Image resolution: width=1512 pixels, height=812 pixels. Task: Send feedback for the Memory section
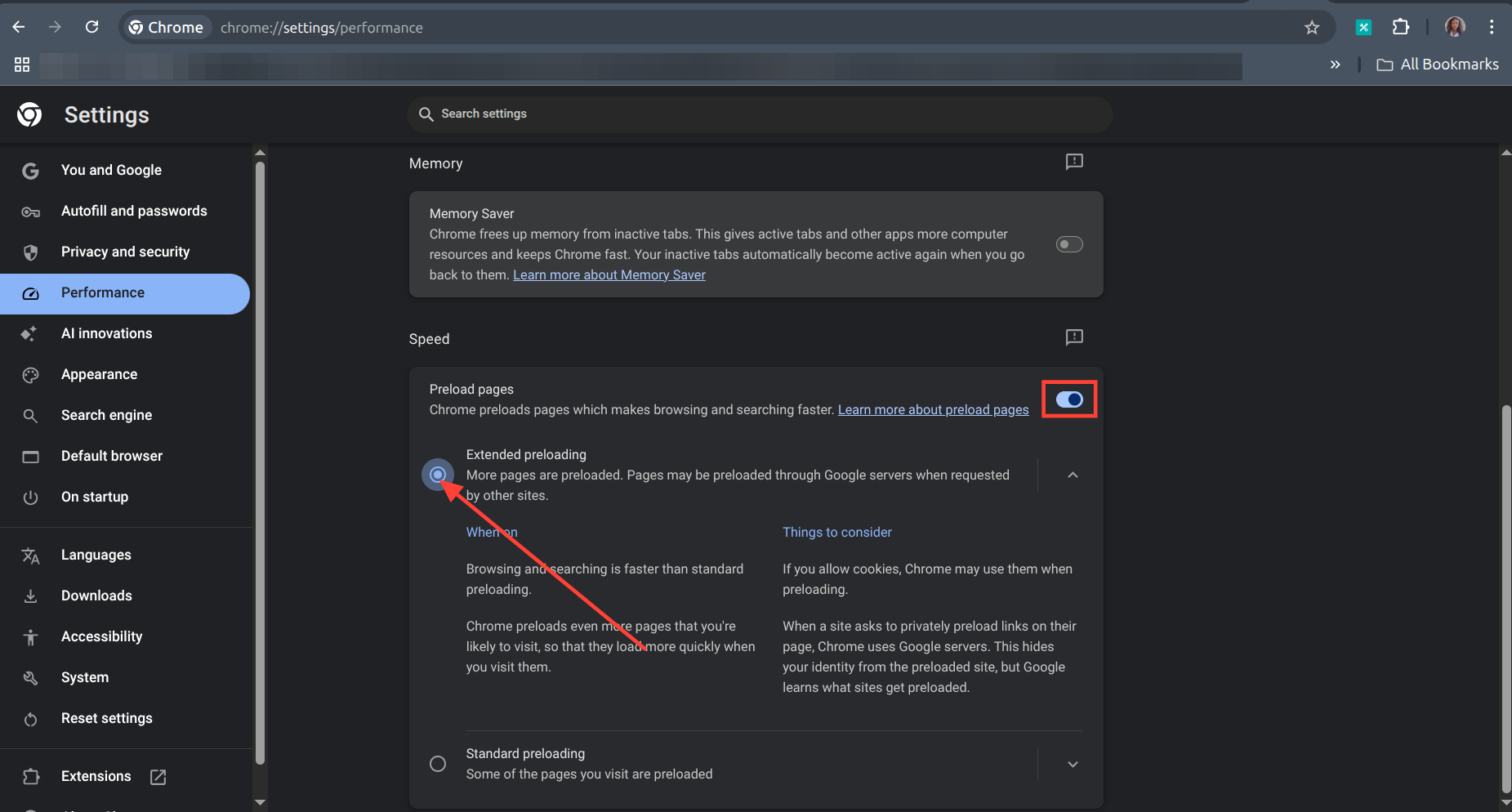(x=1074, y=162)
